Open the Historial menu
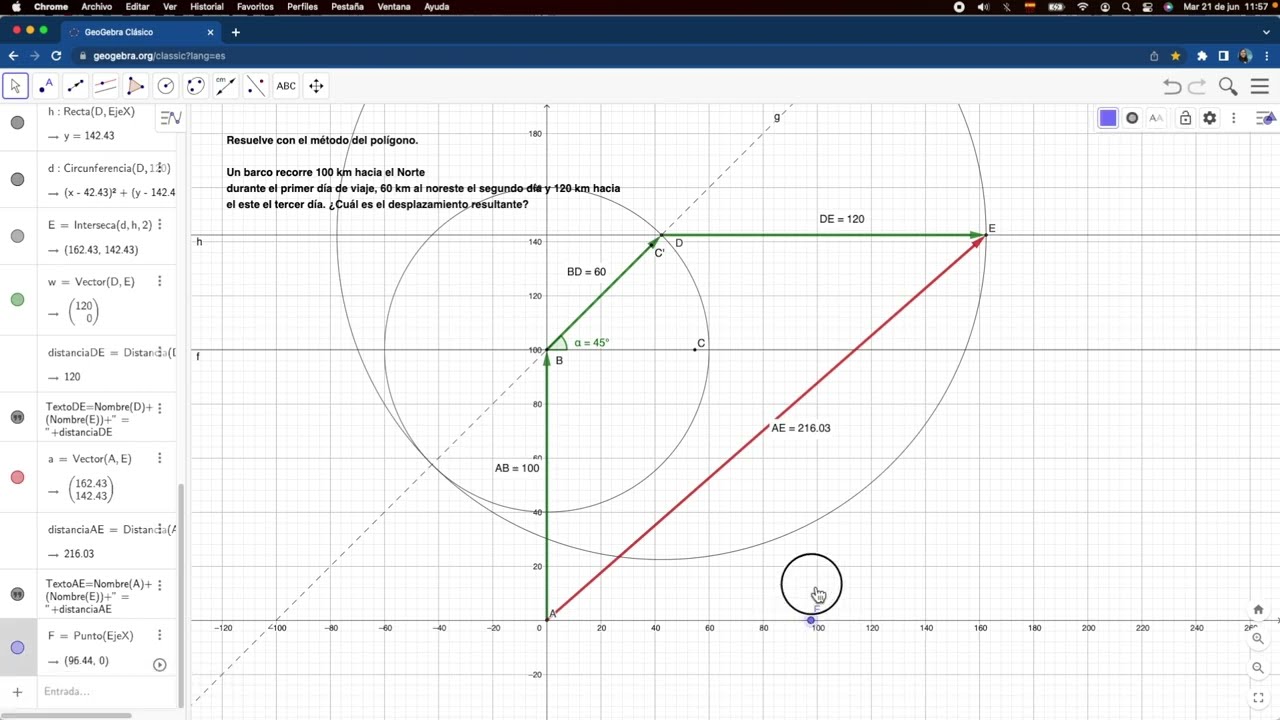Screen dimensions: 1280x720 pyautogui.click(x=207, y=7)
